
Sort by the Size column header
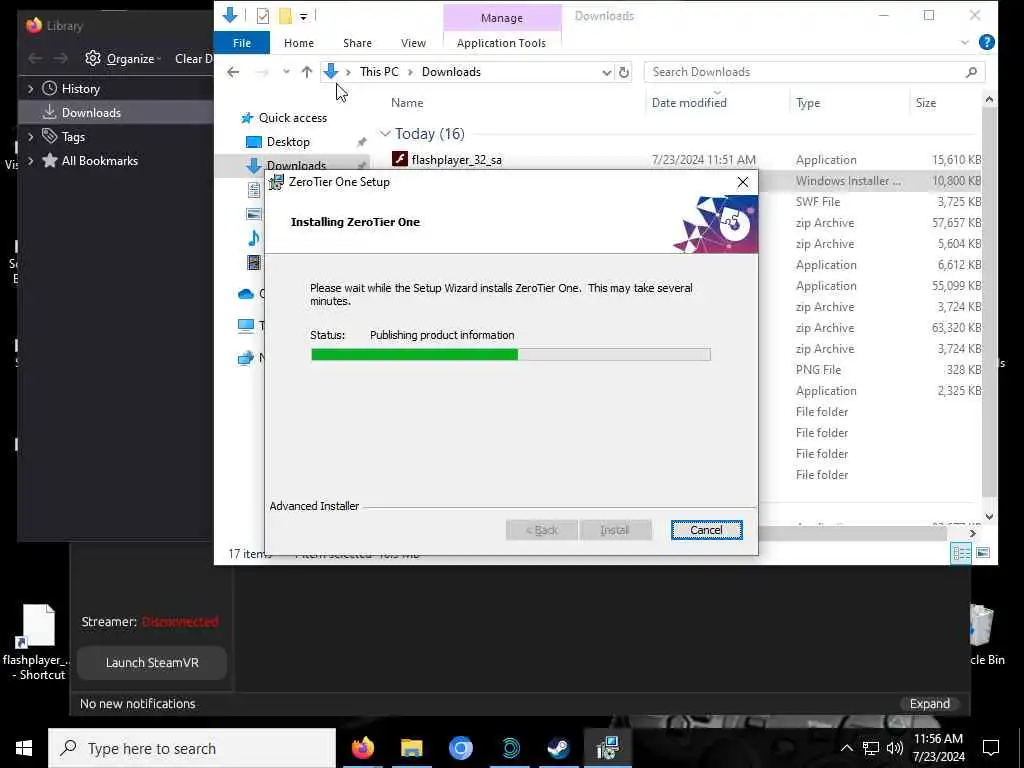point(925,103)
